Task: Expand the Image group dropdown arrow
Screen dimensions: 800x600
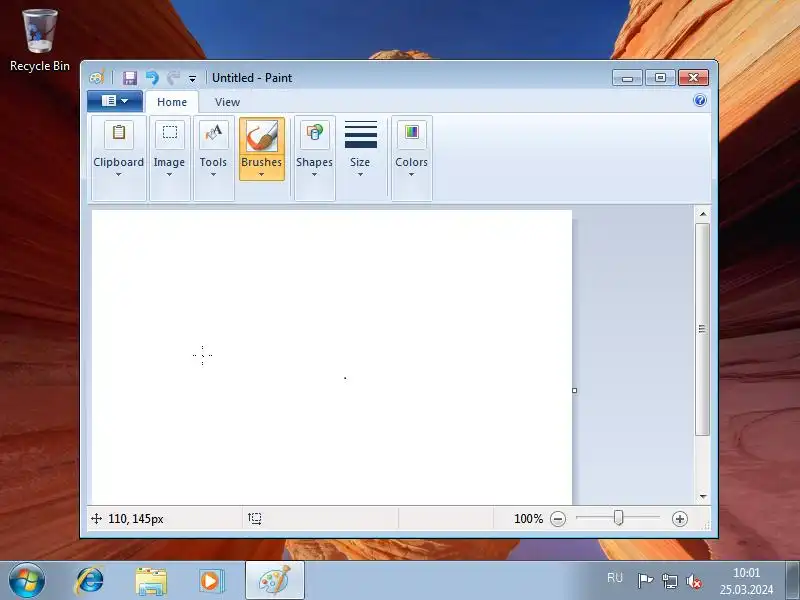Action: coord(169,174)
